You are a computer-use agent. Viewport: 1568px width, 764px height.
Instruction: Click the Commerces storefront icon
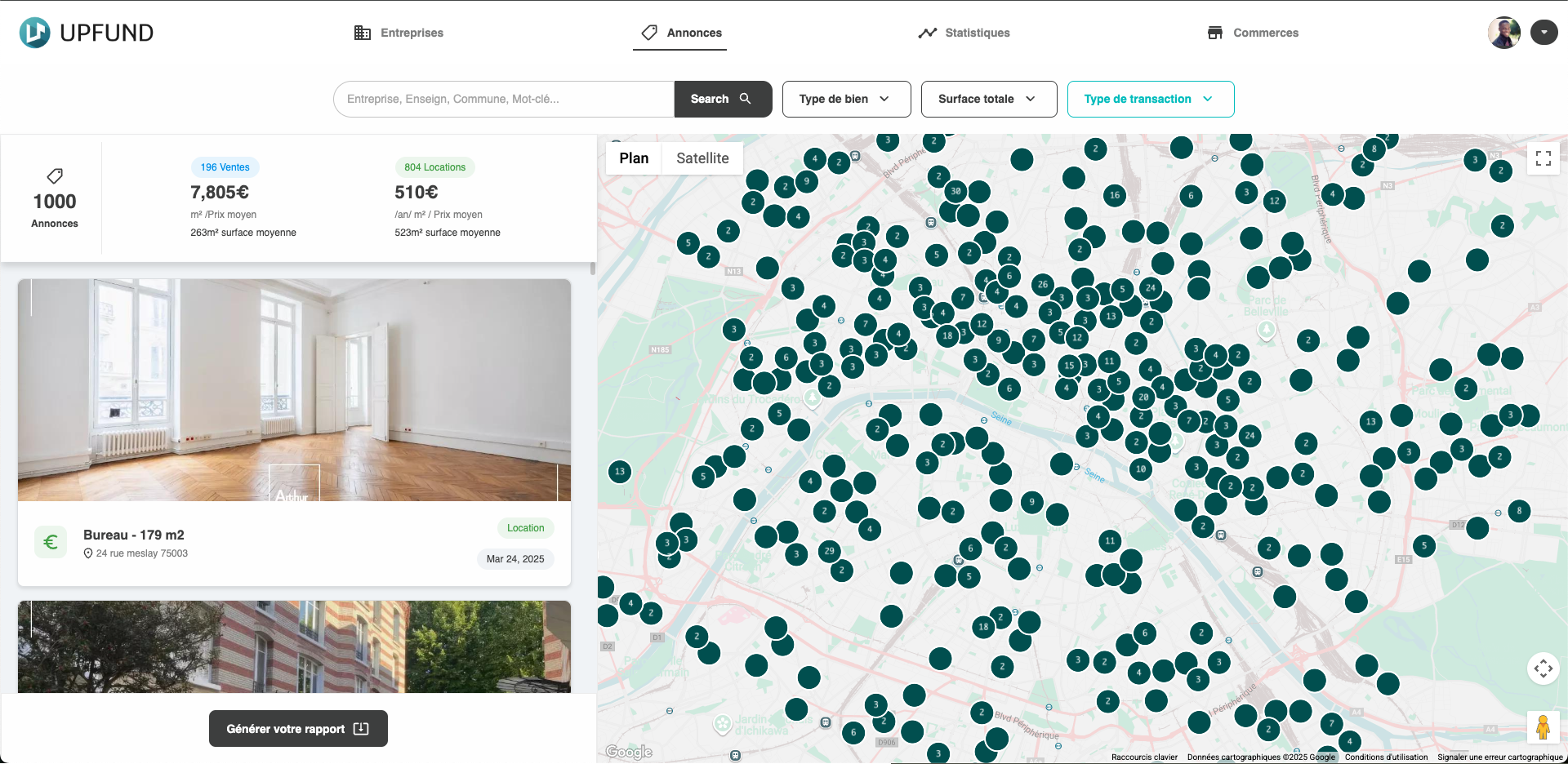(1215, 33)
